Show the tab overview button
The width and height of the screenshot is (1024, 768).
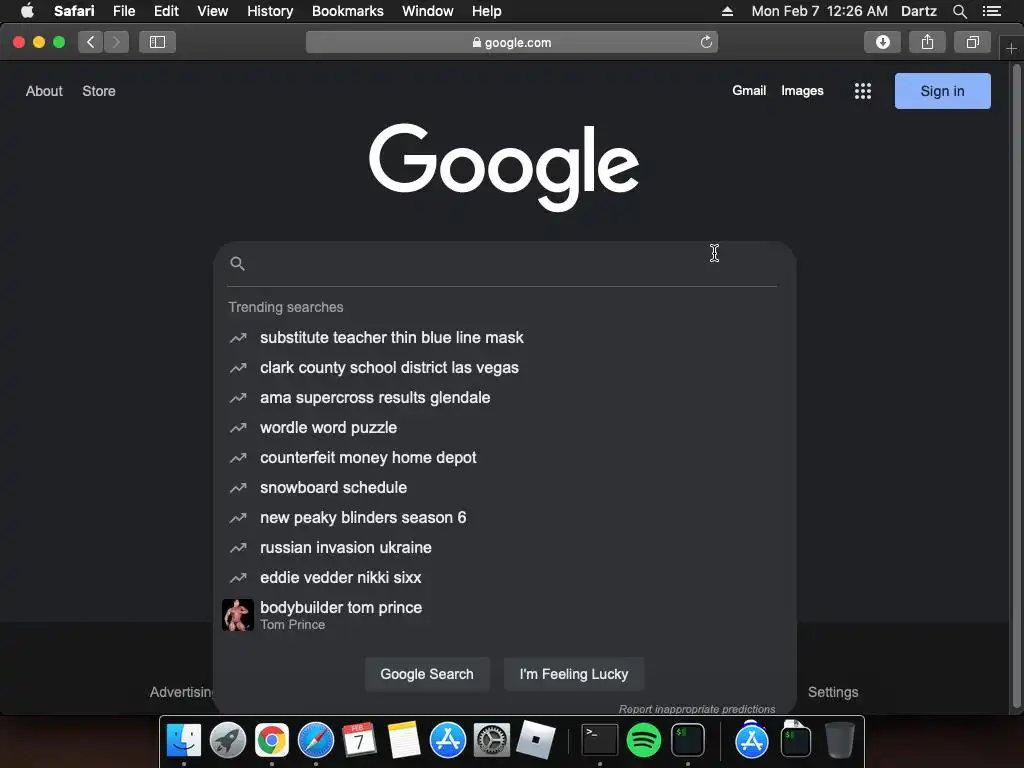[x=972, y=42]
